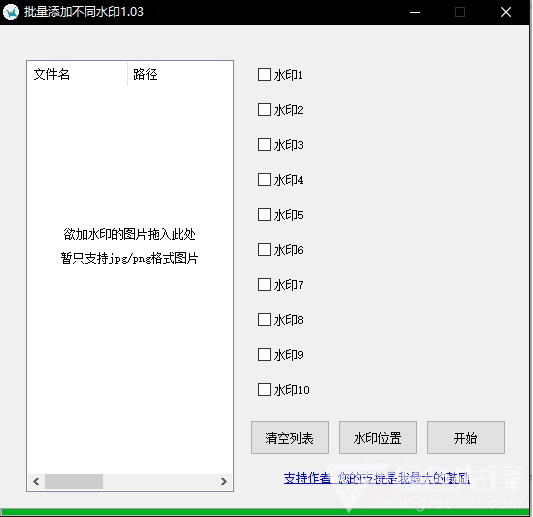The width and height of the screenshot is (533, 517).
Task: Click the left arrow of list scrollbar
Action: [36, 482]
